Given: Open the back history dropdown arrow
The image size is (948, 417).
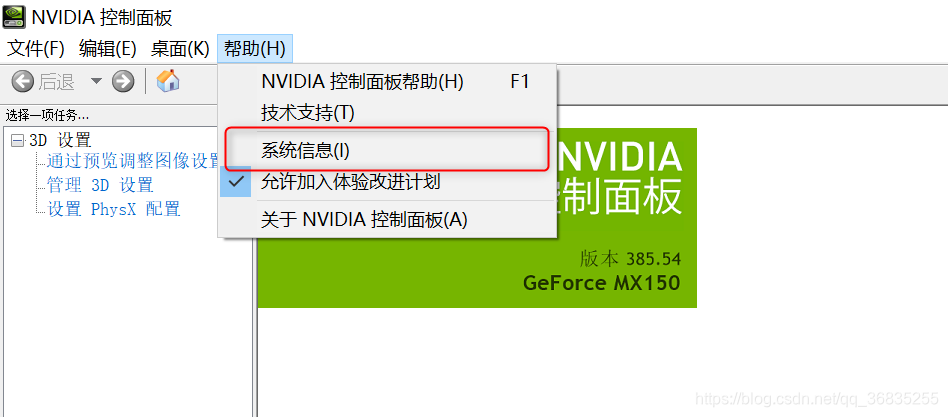Looking at the screenshot, I should [x=96, y=81].
